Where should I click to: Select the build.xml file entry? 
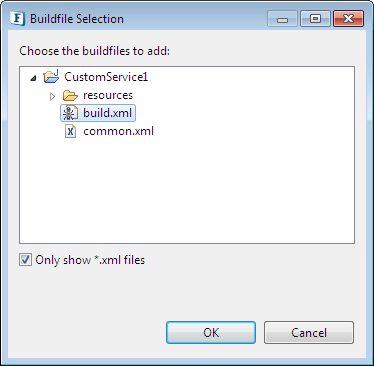tap(108, 113)
